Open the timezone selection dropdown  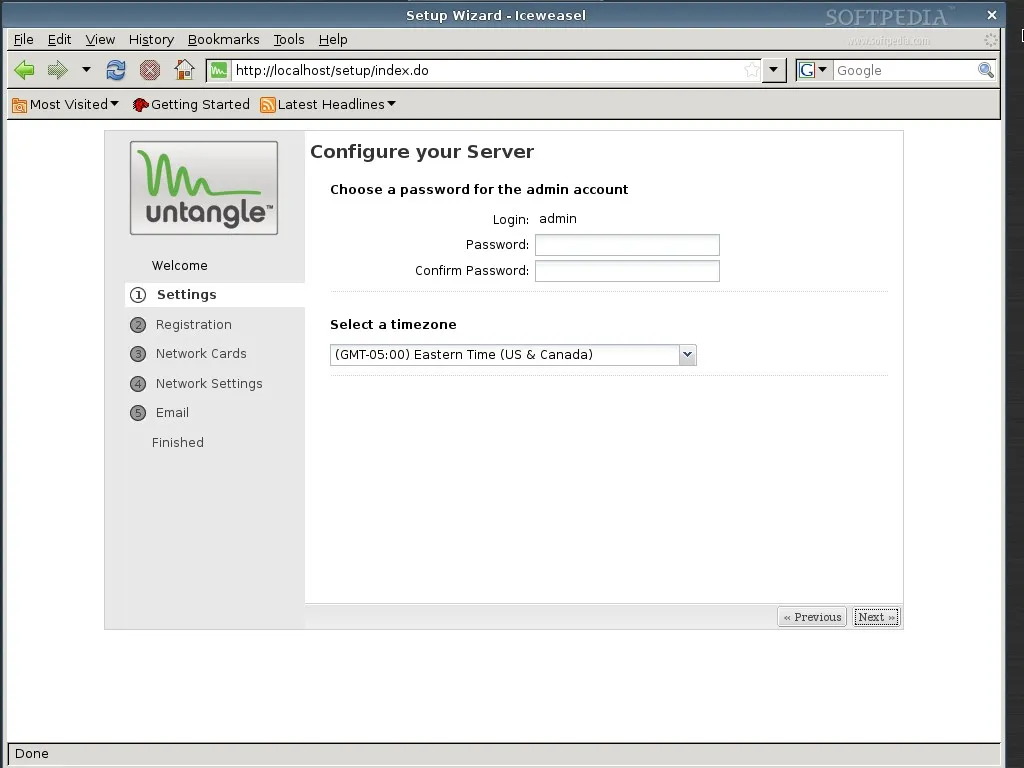pos(687,354)
